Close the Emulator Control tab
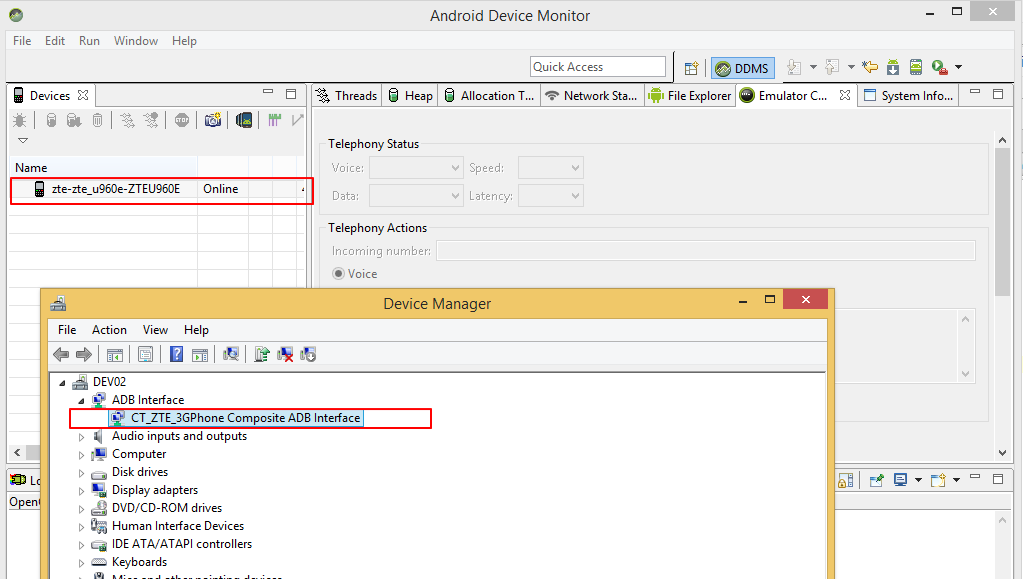 [x=845, y=95]
